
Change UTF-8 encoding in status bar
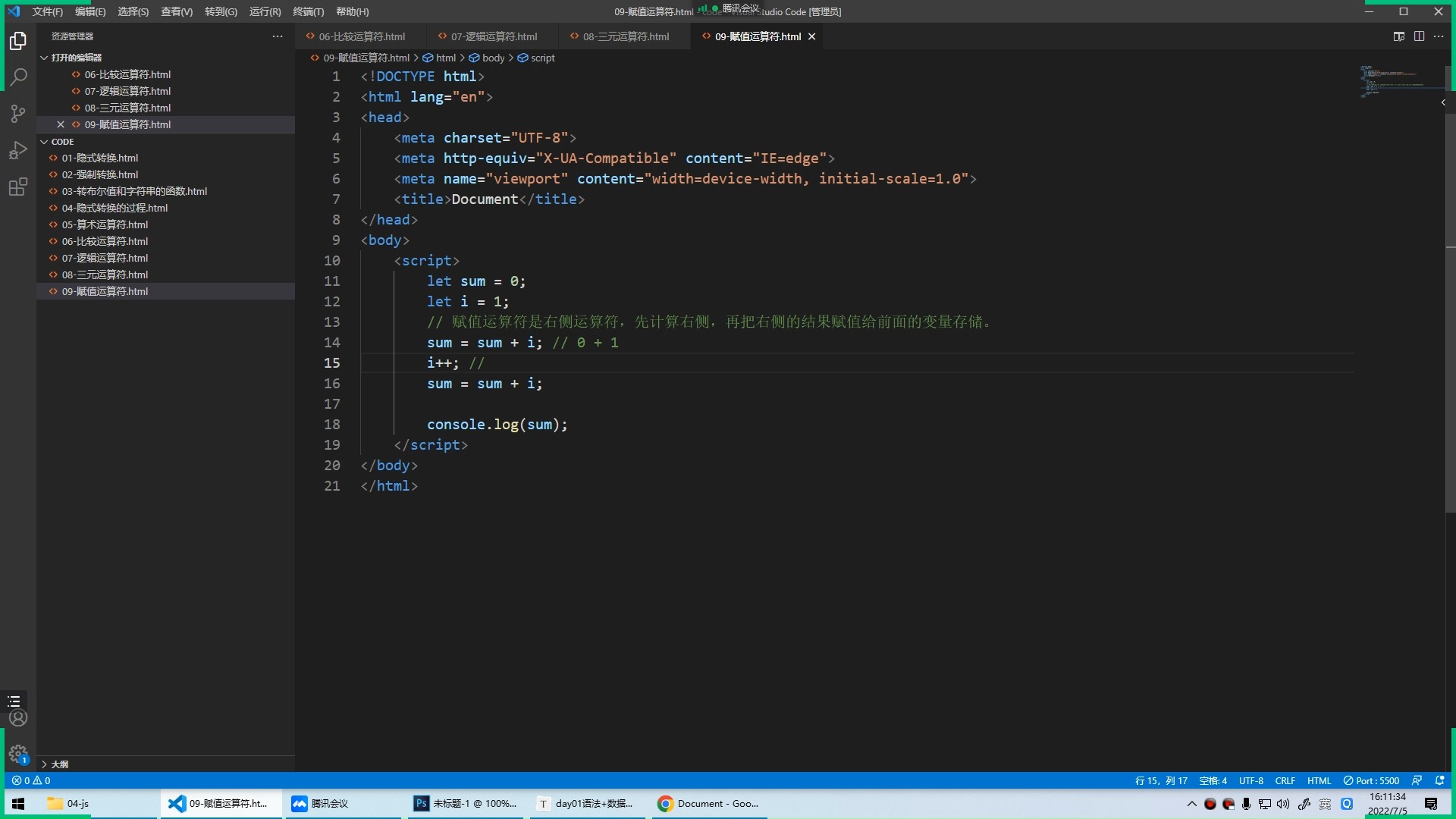[1251, 780]
